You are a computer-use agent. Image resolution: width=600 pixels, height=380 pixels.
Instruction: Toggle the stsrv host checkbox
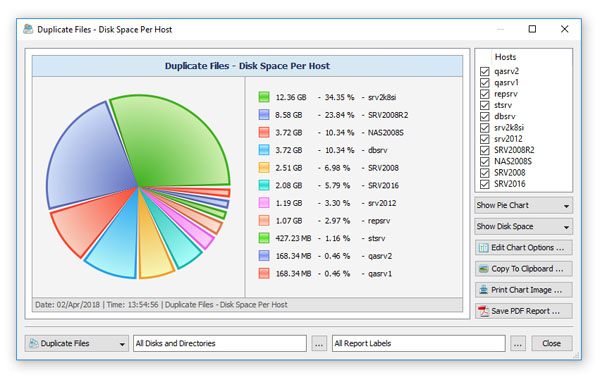pyautogui.click(x=484, y=105)
